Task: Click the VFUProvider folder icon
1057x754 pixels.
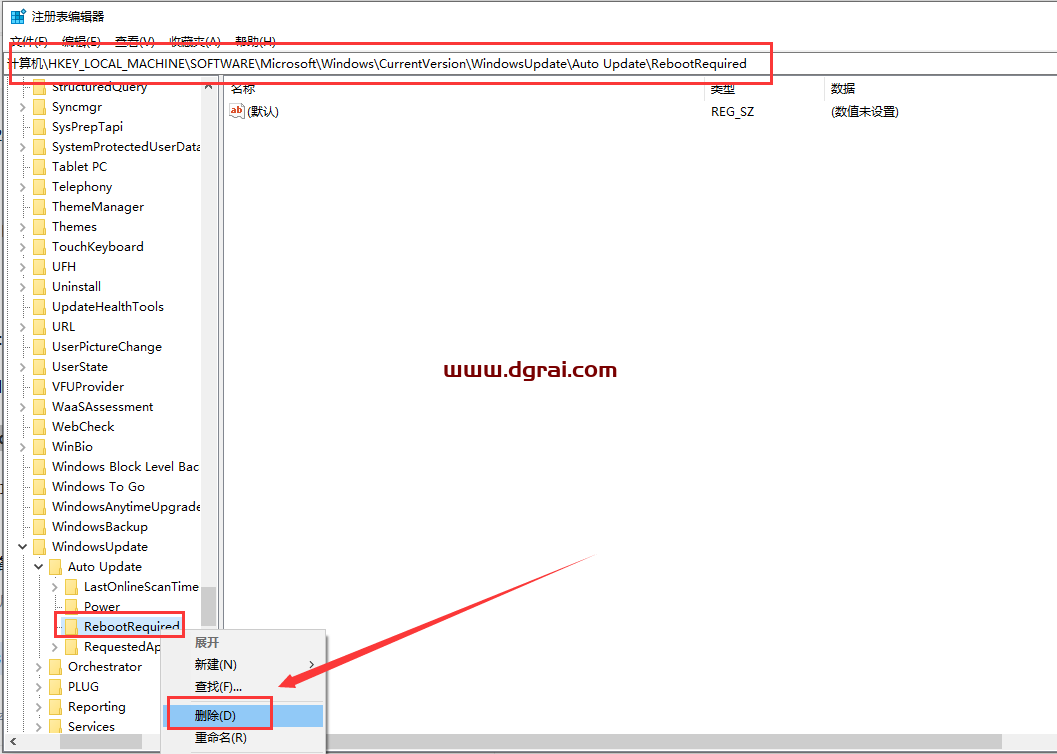Action: click(39, 387)
